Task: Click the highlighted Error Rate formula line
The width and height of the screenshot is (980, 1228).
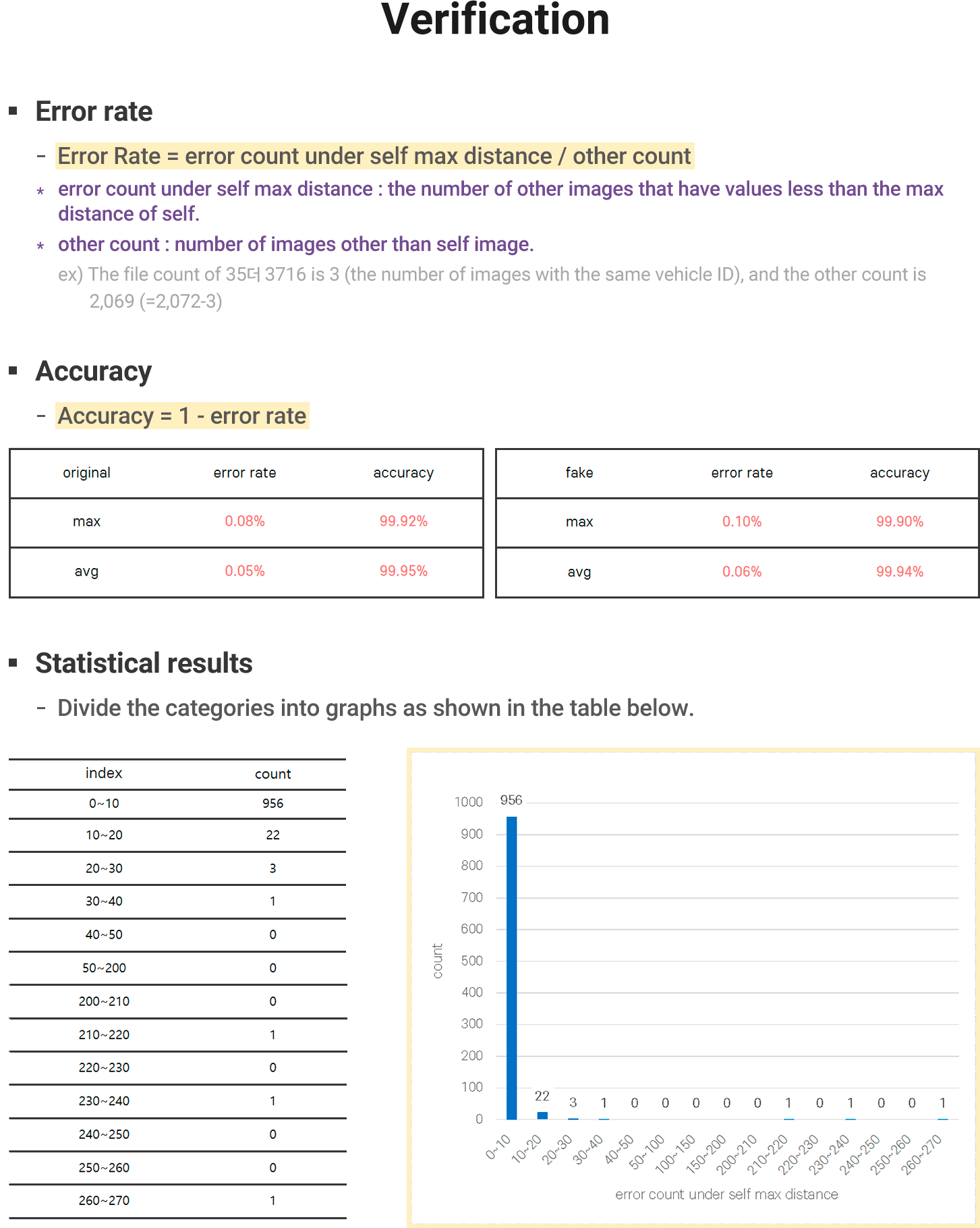Action: point(374,156)
